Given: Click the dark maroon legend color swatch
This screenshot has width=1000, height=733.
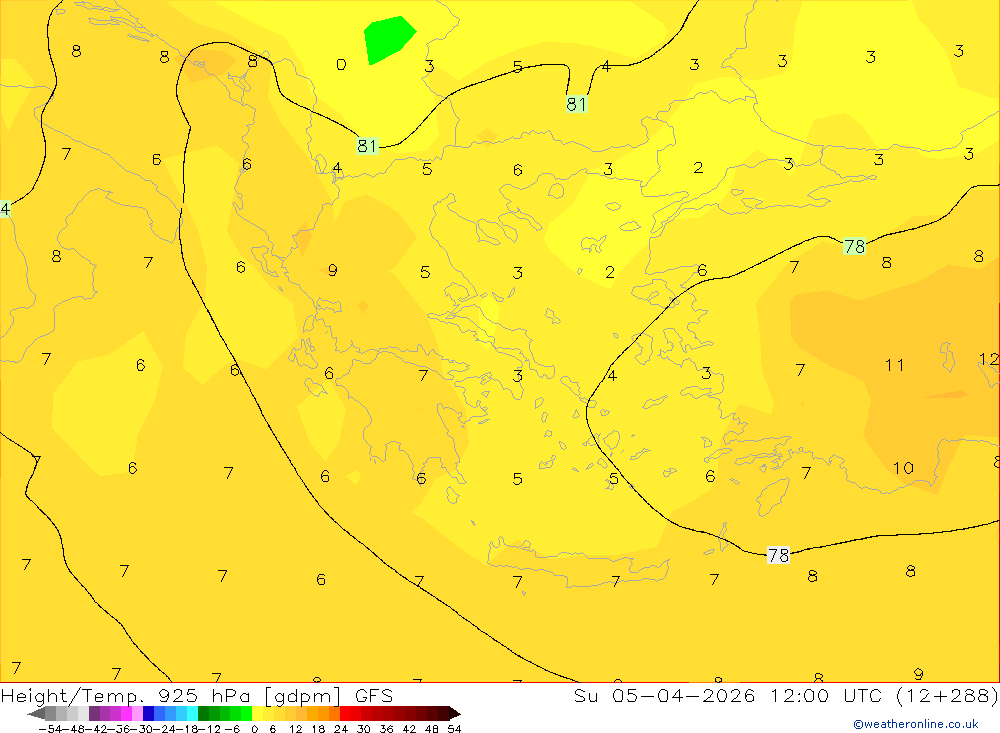Looking at the screenshot, I should [x=443, y=713].
